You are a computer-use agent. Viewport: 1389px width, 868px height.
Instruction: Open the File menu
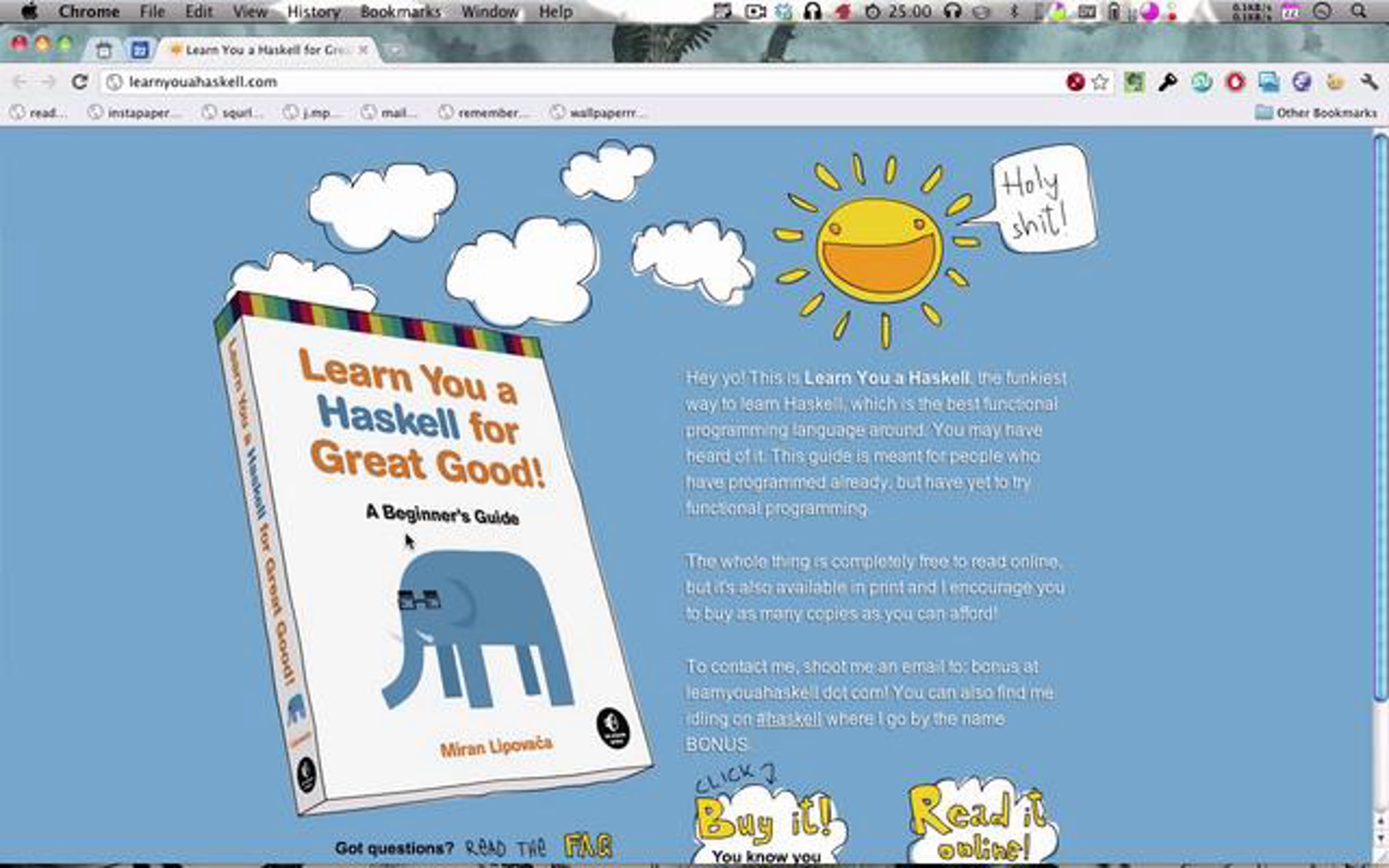coord(152,12)
